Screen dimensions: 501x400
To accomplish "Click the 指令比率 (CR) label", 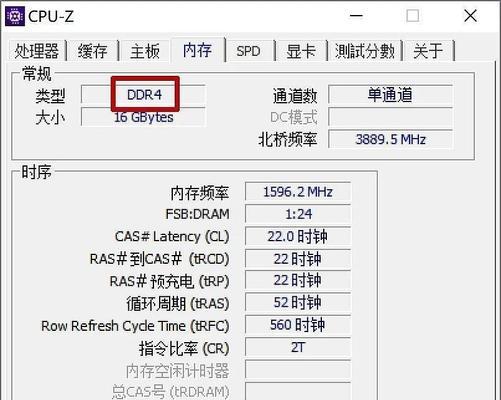I will (184, 348).
